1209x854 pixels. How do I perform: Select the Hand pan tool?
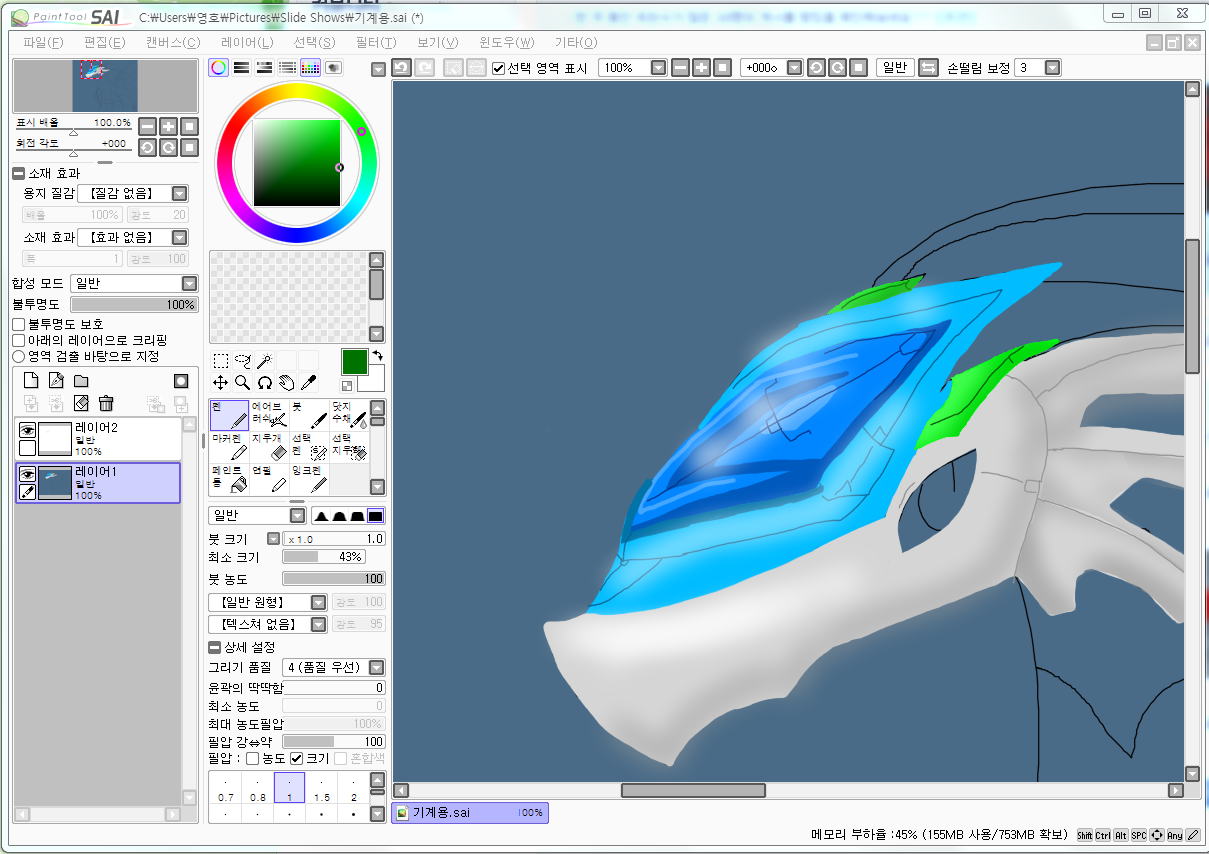point(287,382)
